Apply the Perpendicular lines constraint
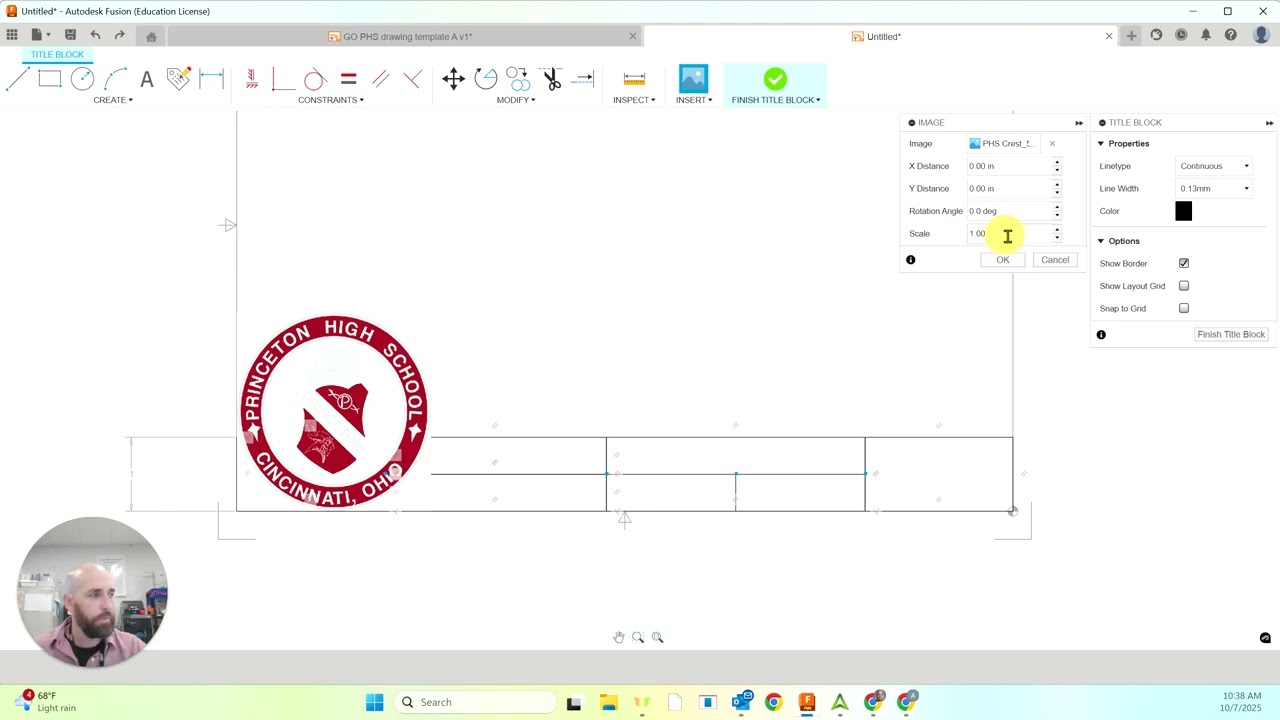1280x720 pixels. tap(412, 79)
